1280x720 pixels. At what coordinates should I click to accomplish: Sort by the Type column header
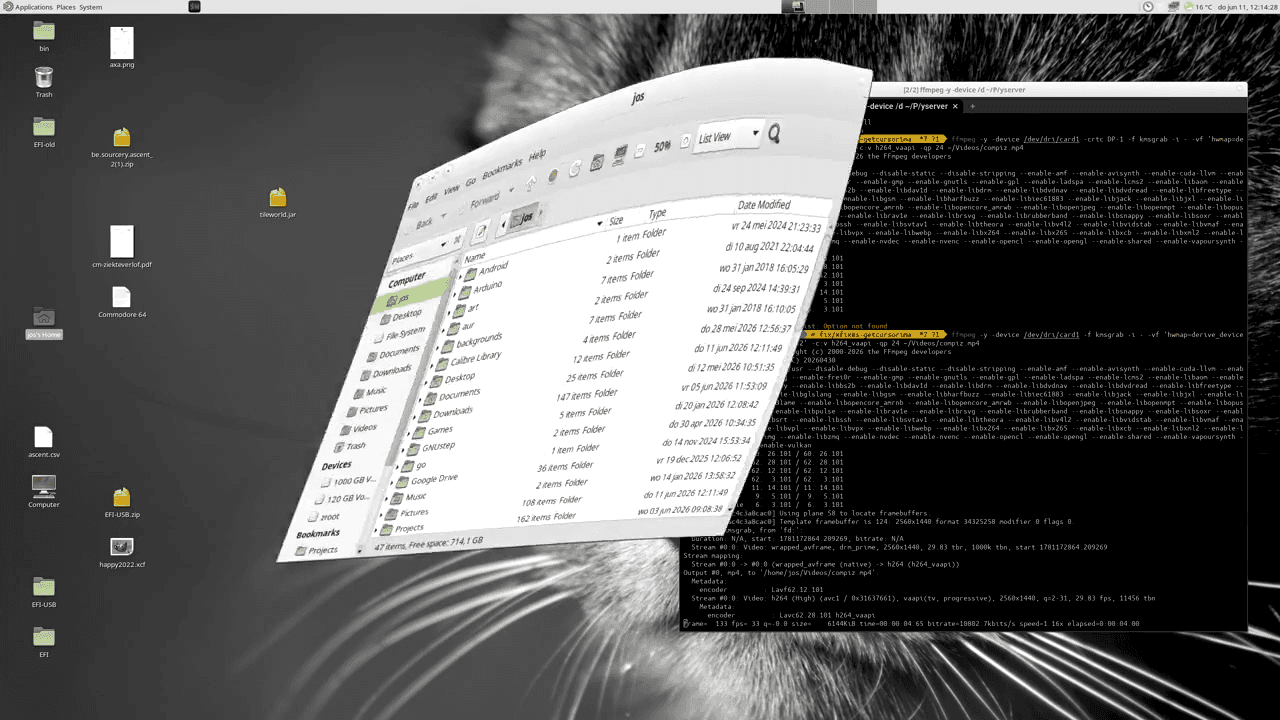(x=658, y=214)
